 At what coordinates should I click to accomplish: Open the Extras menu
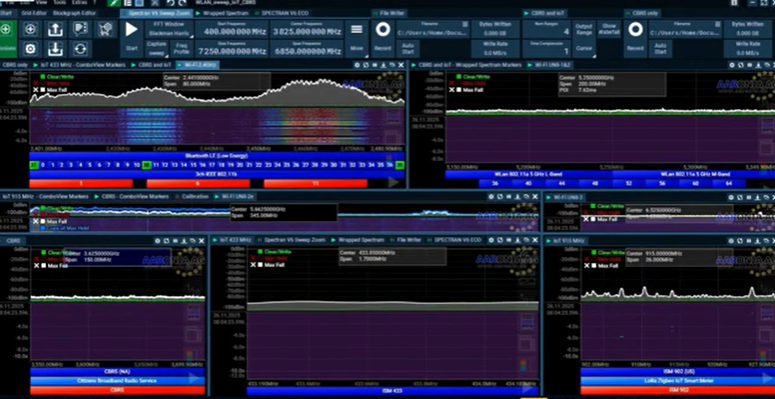pos(79,2)
